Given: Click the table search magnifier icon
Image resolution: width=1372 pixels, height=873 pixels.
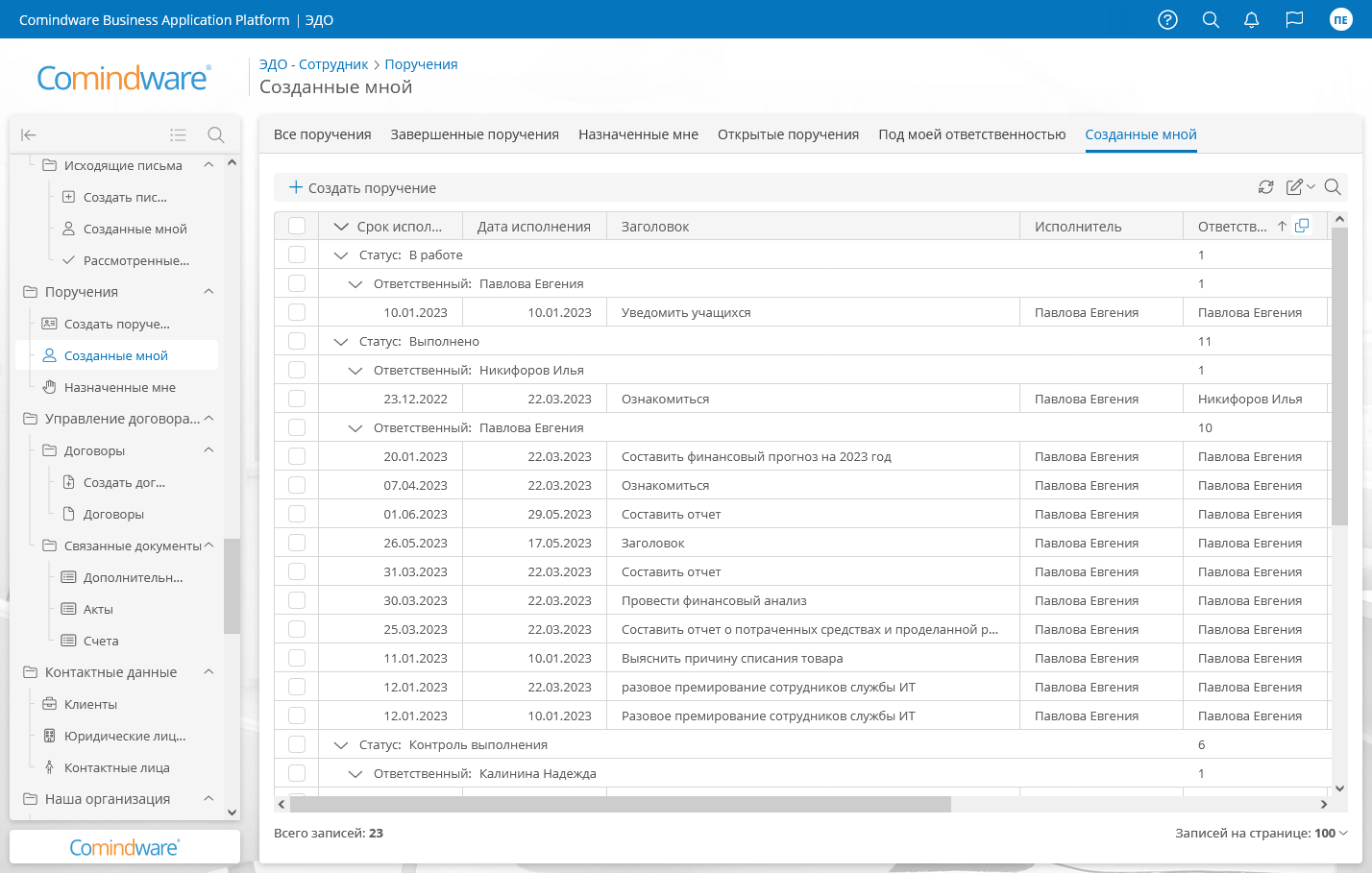Looking at the screenshot, I should 1333,187.
